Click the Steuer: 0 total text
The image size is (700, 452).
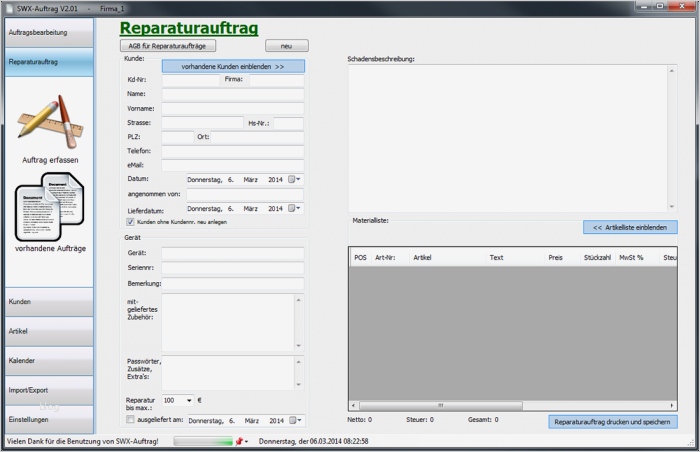tap(420, 420)
